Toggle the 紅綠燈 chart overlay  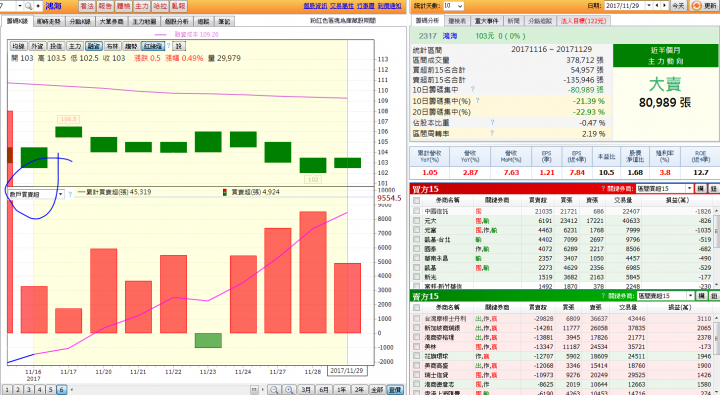pyautogui.click(x=153, y=46)
